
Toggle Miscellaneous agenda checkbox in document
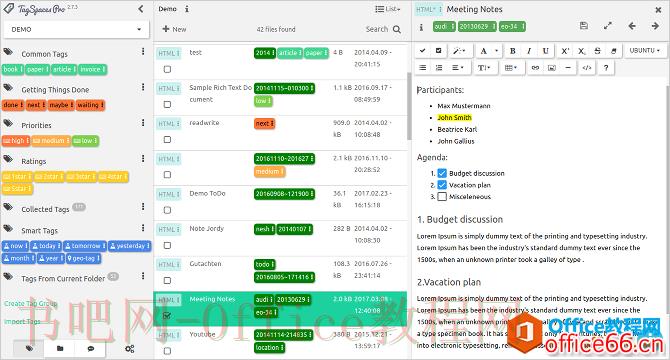coord(442,196)
